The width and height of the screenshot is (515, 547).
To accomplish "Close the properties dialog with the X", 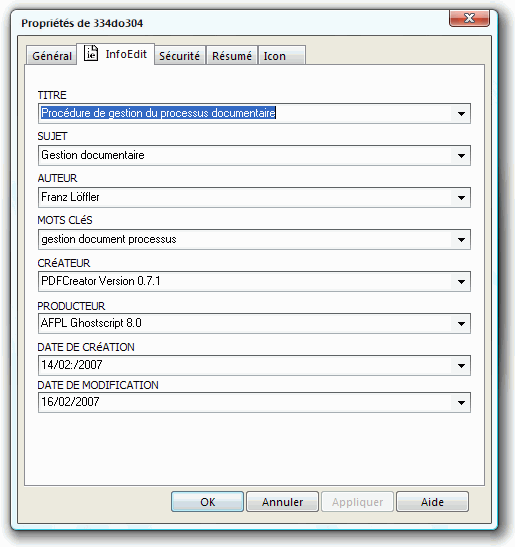I will [469, 18].
